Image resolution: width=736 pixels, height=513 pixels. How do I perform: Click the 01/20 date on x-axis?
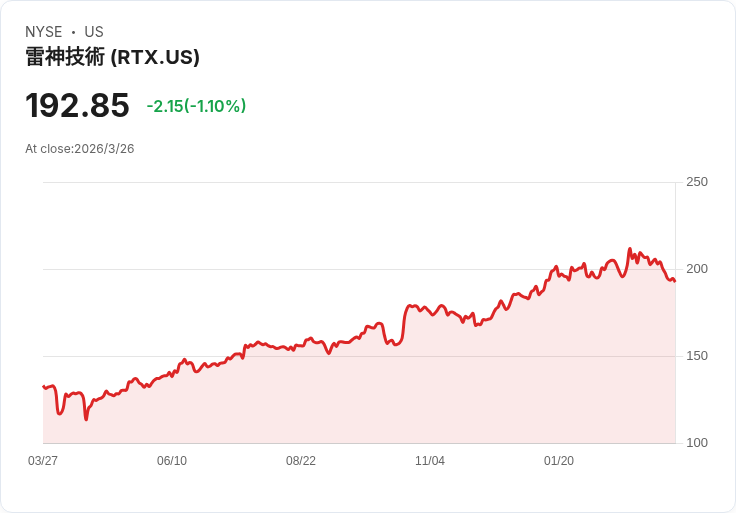click(559, 461)
